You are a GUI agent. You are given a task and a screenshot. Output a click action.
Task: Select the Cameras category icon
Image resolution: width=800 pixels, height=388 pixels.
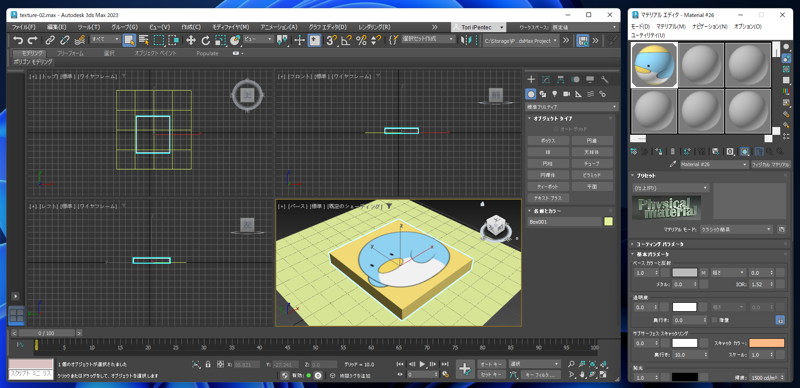567,94
